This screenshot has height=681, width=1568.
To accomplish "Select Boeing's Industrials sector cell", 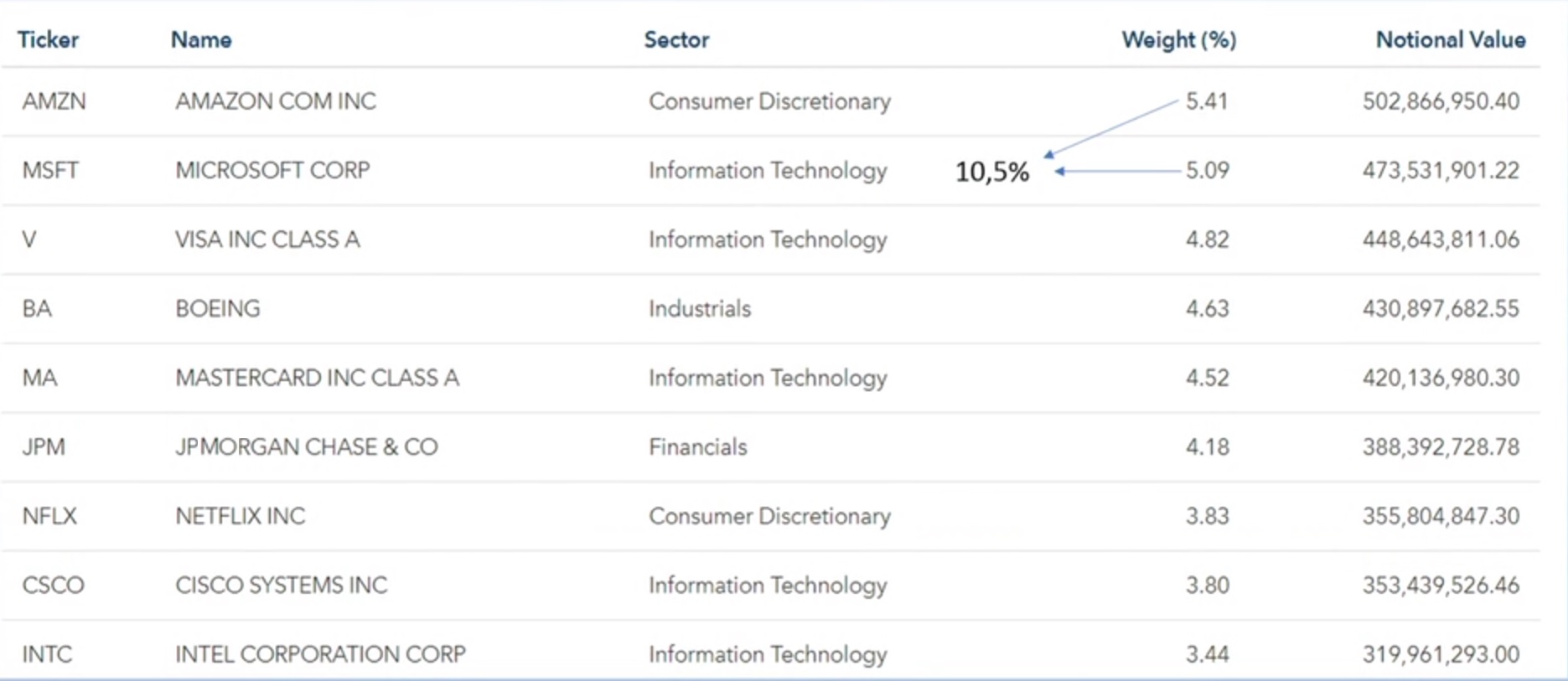I will click(x=700, y=308).
